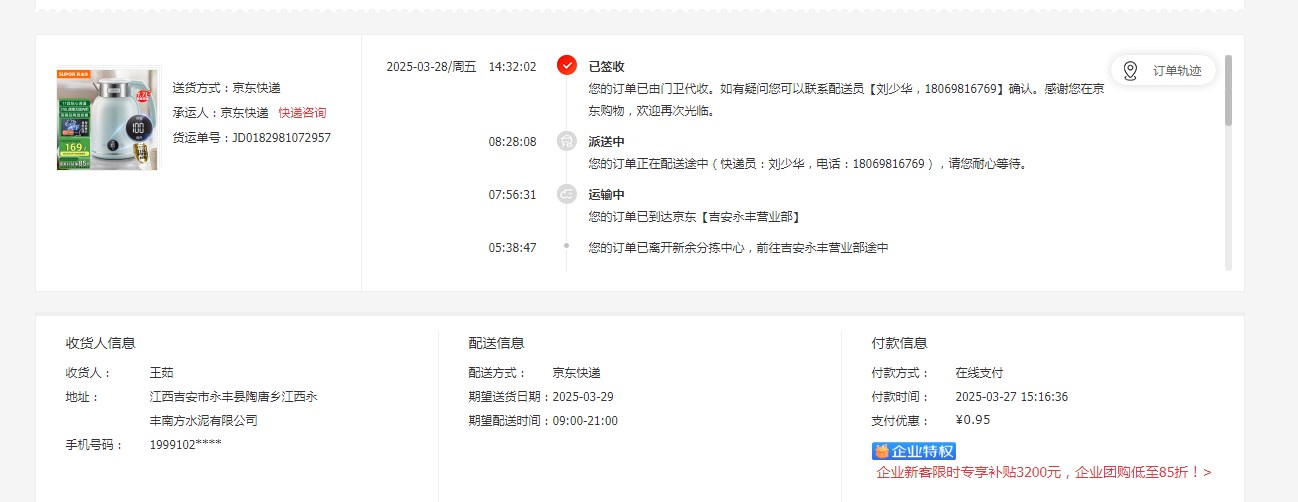Click the 期望配送时间：09:00-21:00 line

pos(543,421)
